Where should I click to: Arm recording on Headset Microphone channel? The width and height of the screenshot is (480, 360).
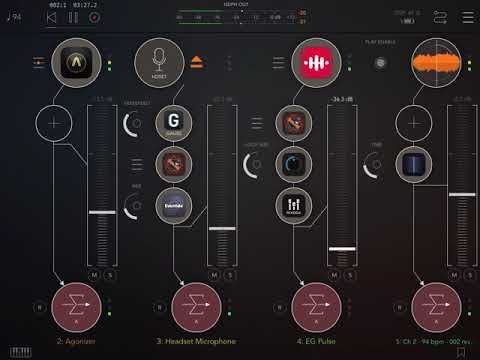tap(160, 307)
